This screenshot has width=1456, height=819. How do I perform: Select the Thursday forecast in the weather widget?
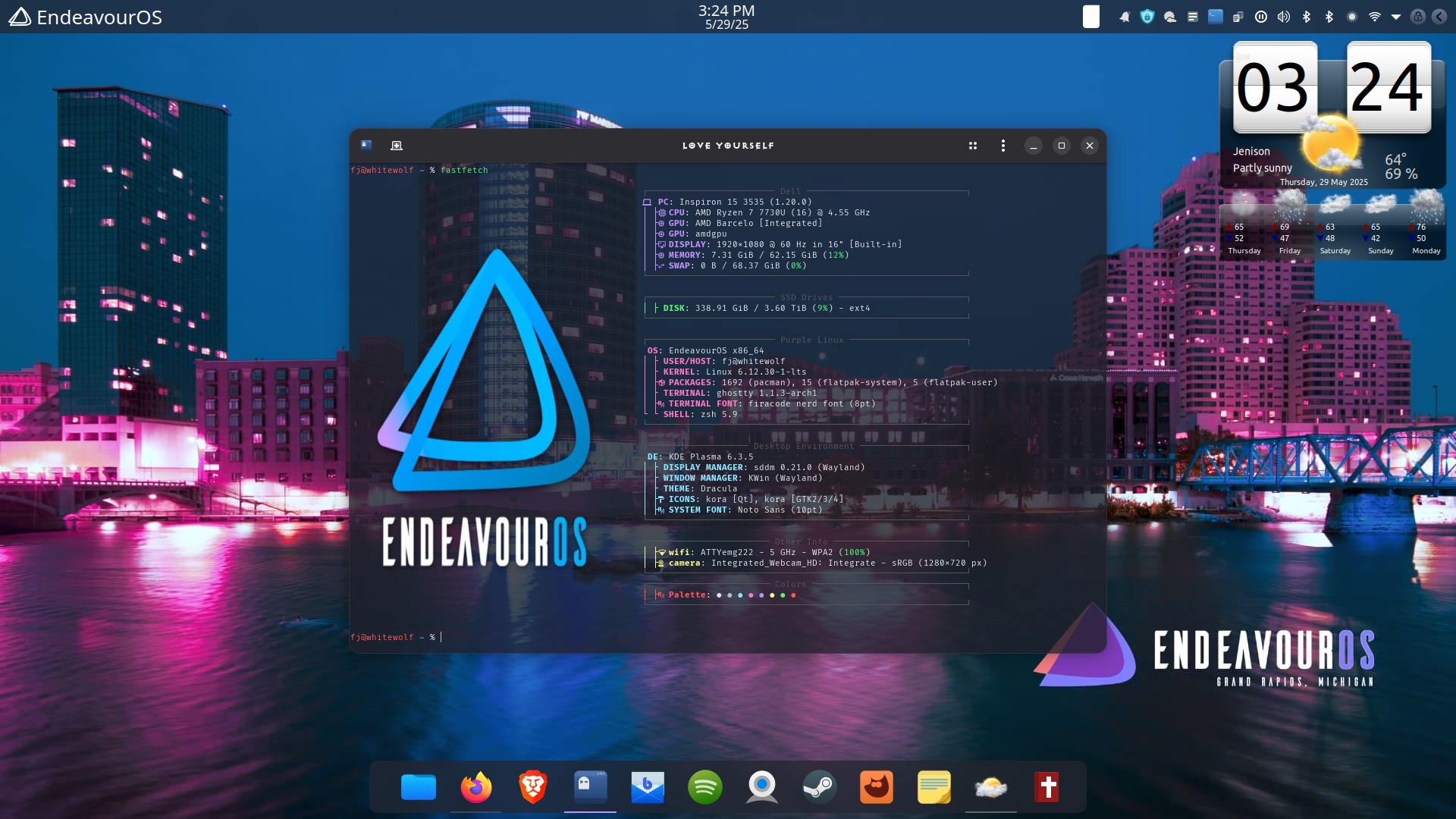tap(1244, 224)
